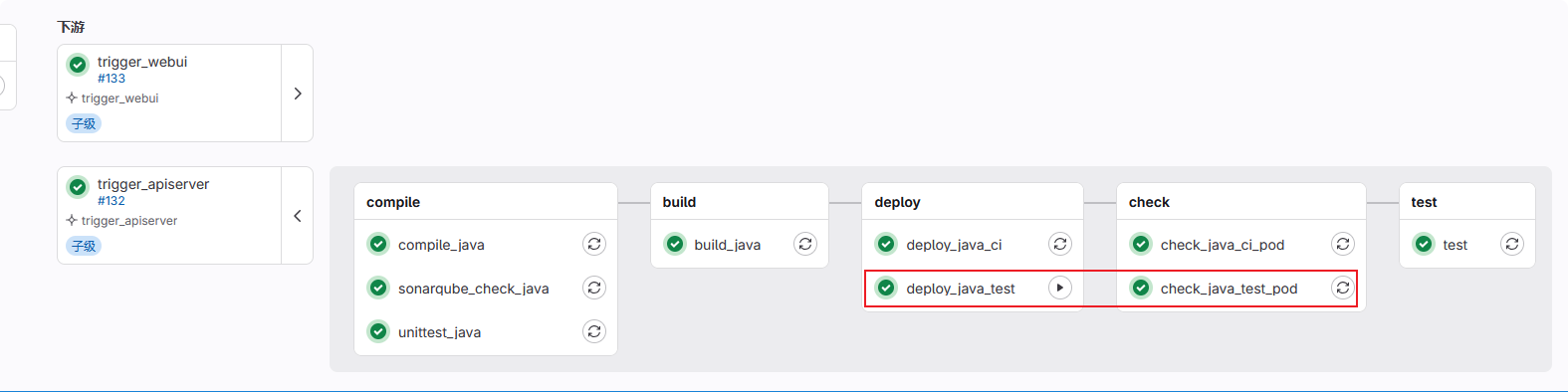Retry the check_java_ci_pod job
This screenshot has height=392, width=1568.
[1343, 244]
